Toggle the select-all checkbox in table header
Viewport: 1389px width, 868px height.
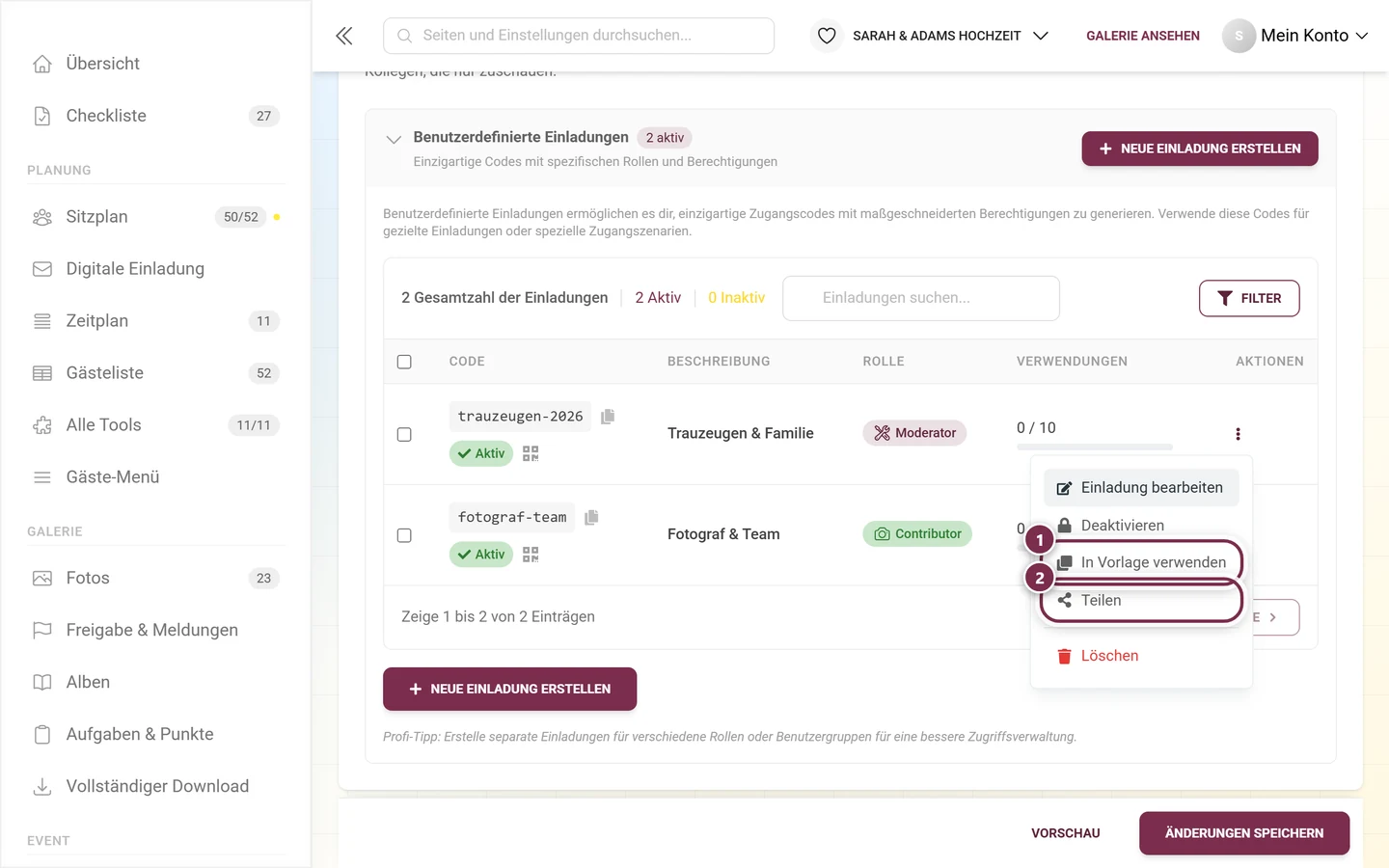404,362
